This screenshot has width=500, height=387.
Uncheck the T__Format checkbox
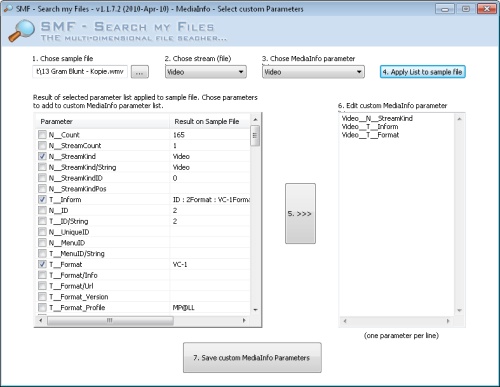tap(42, 264)
